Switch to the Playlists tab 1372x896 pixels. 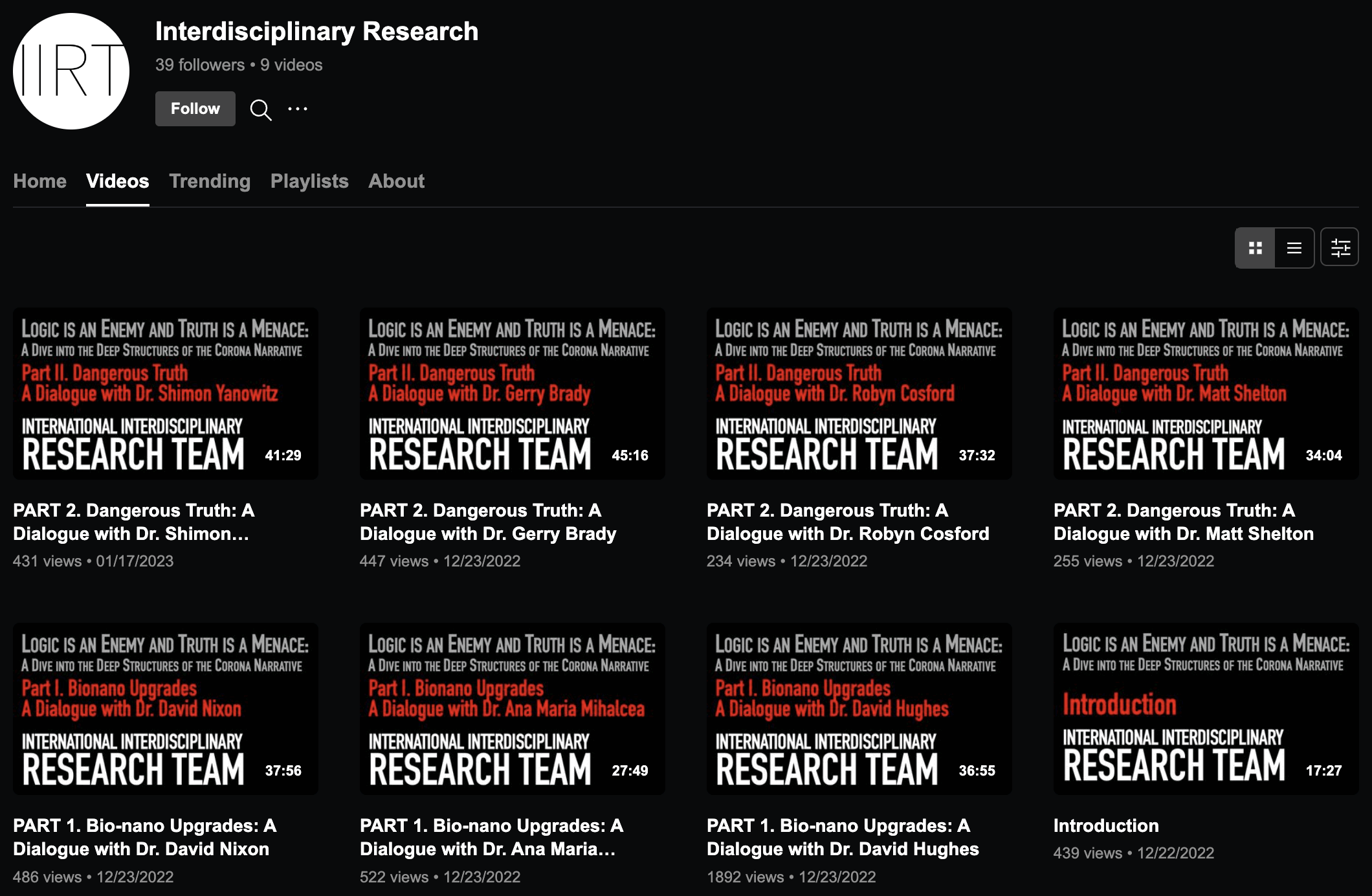[x=309, y=181]
